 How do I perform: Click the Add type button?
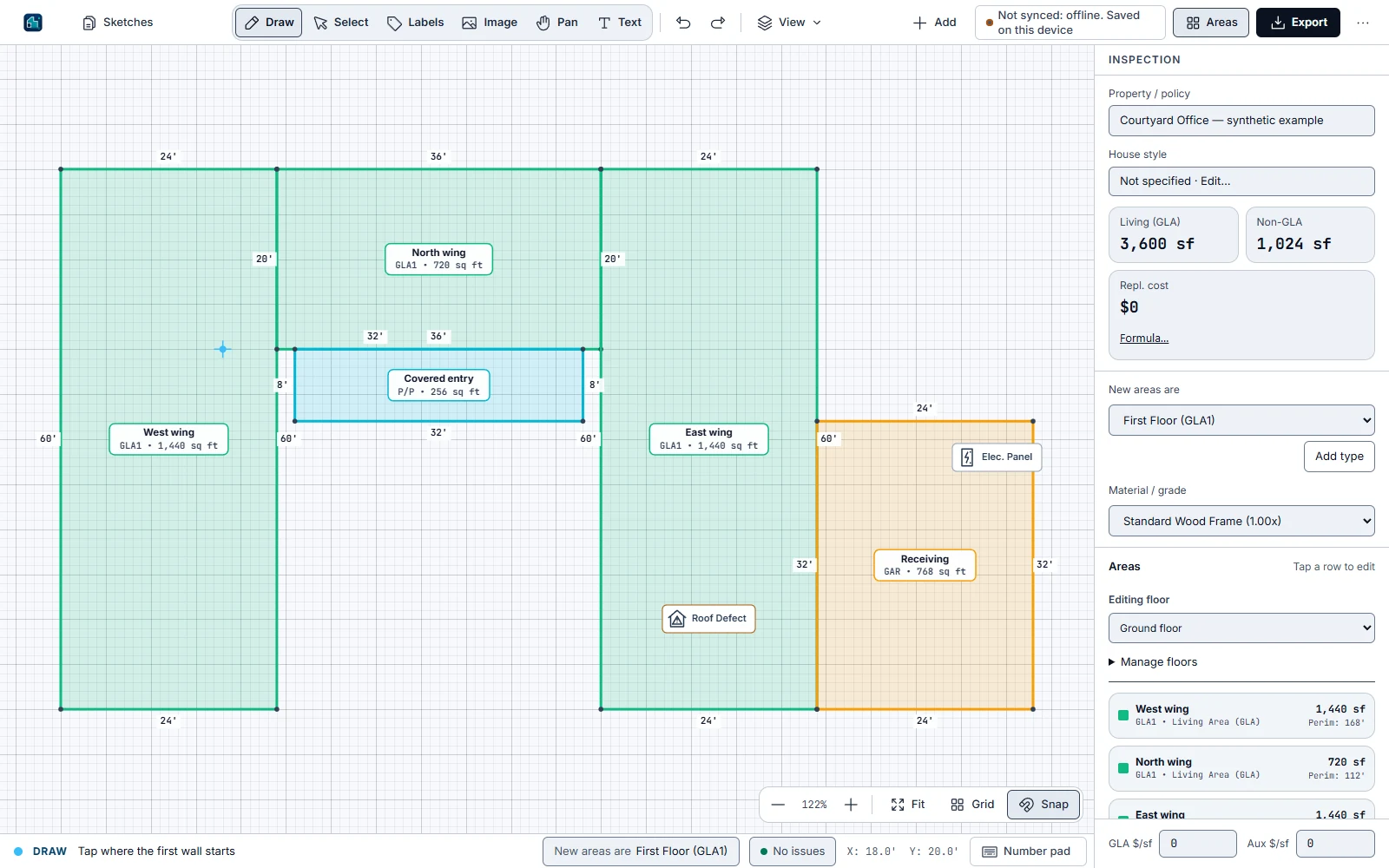tap(1339, 457)
